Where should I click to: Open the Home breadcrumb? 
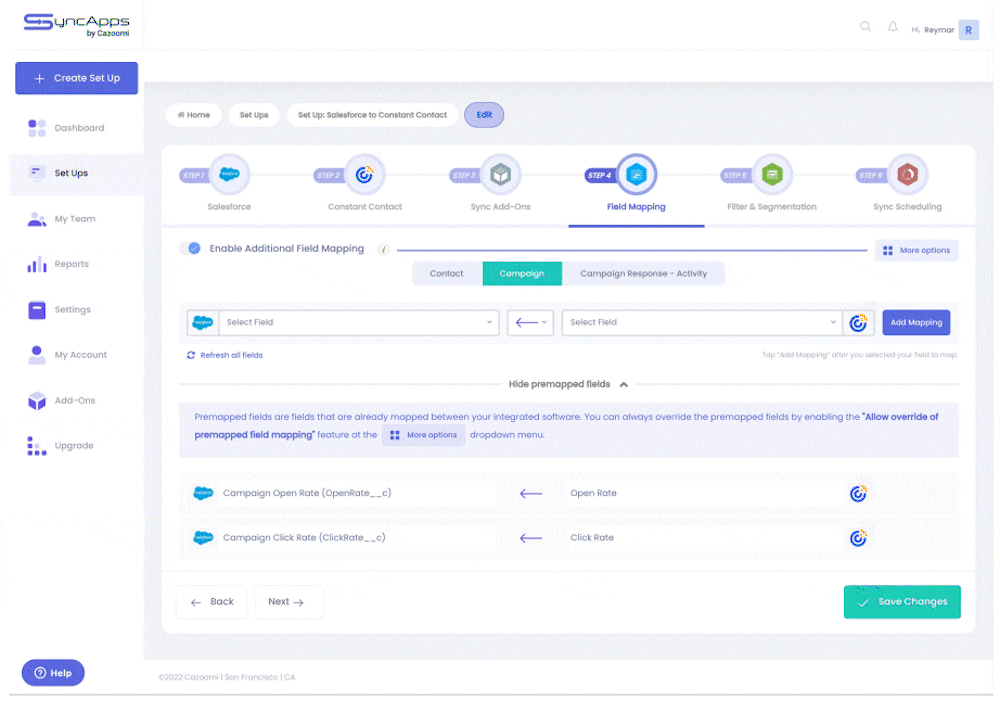coord(194,115)
